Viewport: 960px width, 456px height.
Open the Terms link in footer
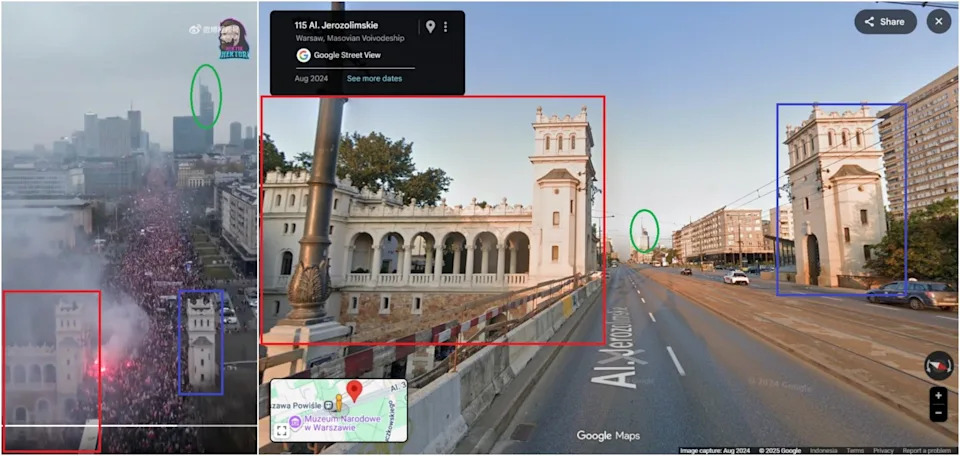coord(855,451)
